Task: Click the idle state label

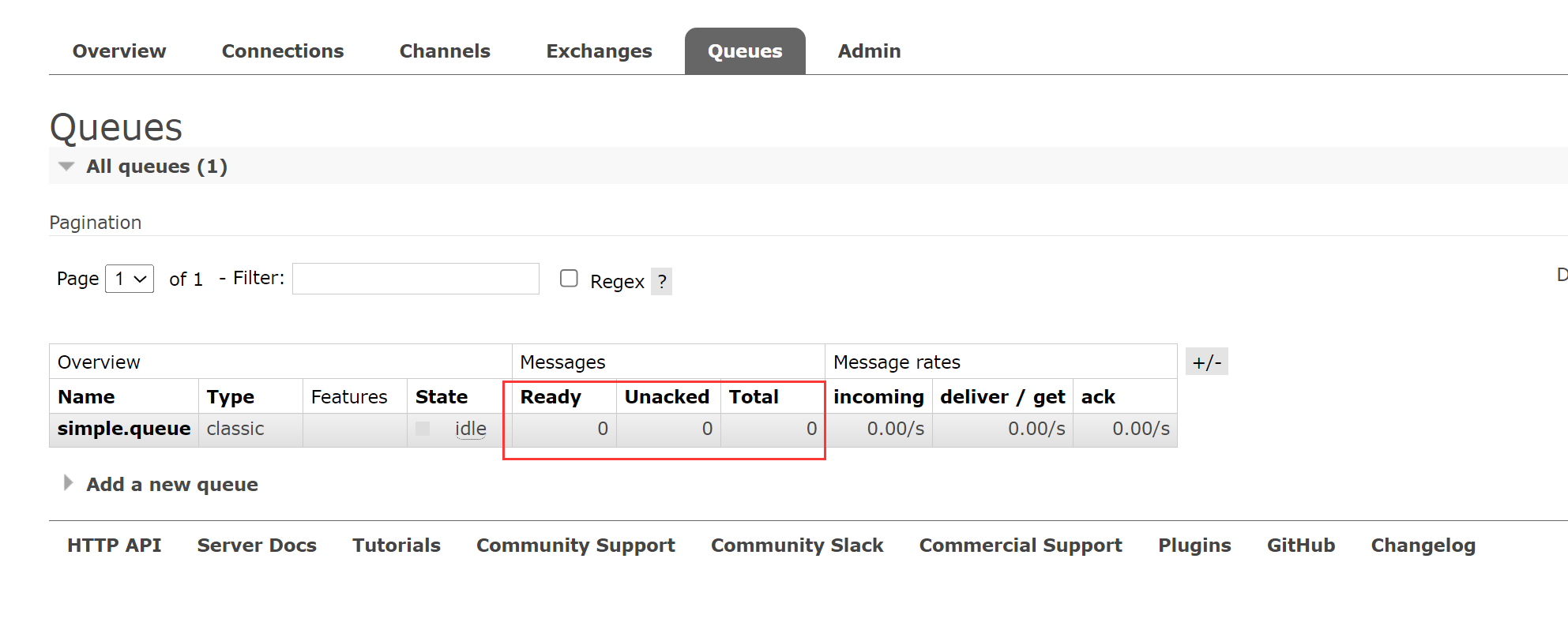Action: (x=471, y=429)
